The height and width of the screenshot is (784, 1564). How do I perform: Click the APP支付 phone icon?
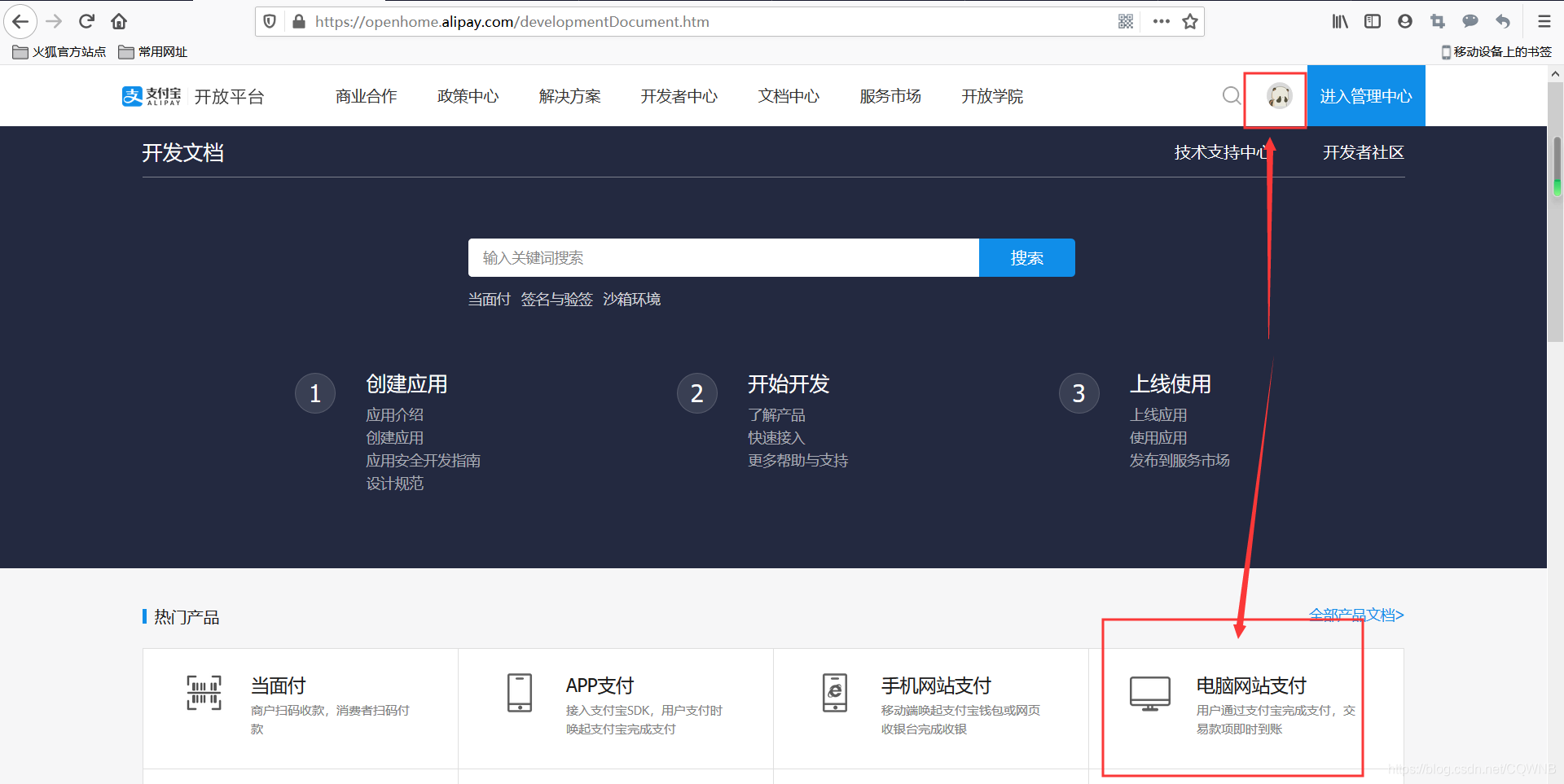coord(520,693)
